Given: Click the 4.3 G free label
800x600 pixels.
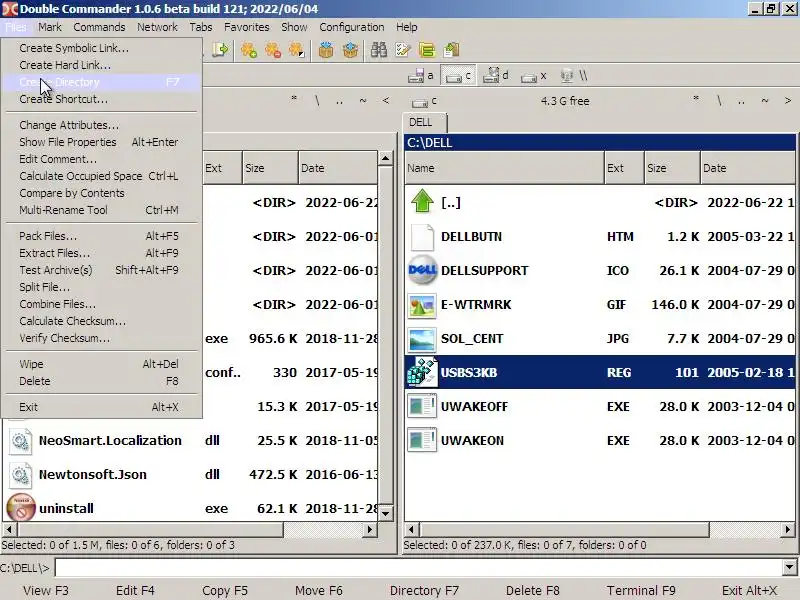Looking at the screenshot, I should click(565, 101).
